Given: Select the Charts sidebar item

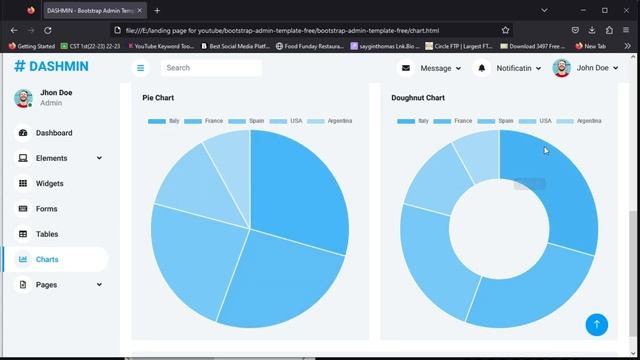Looking at the screenshot, I should [x=55, y=260].
